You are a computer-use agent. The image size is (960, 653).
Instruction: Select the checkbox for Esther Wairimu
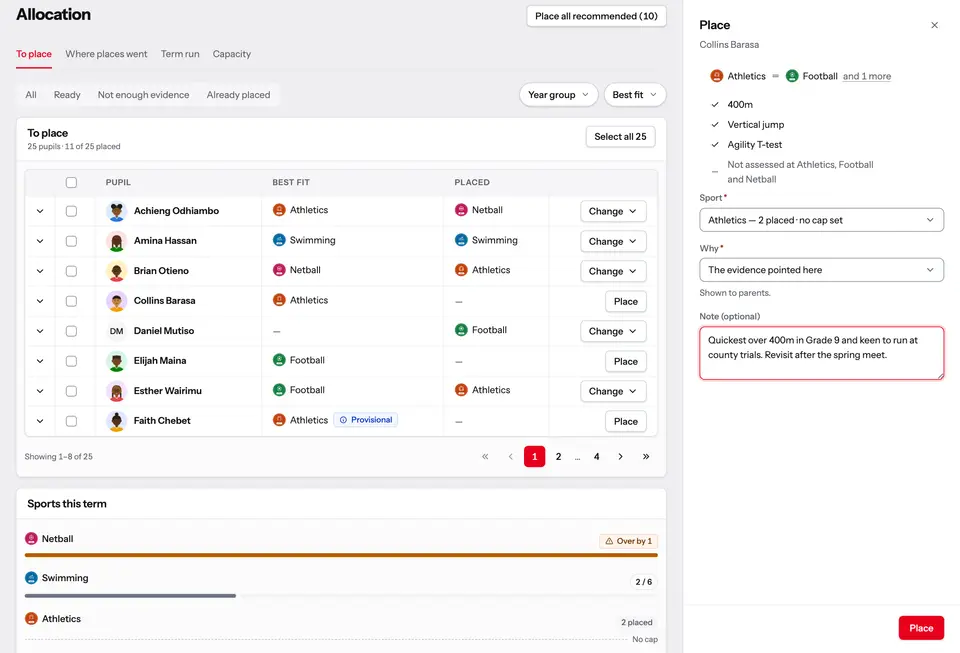[x=72, y=391]
